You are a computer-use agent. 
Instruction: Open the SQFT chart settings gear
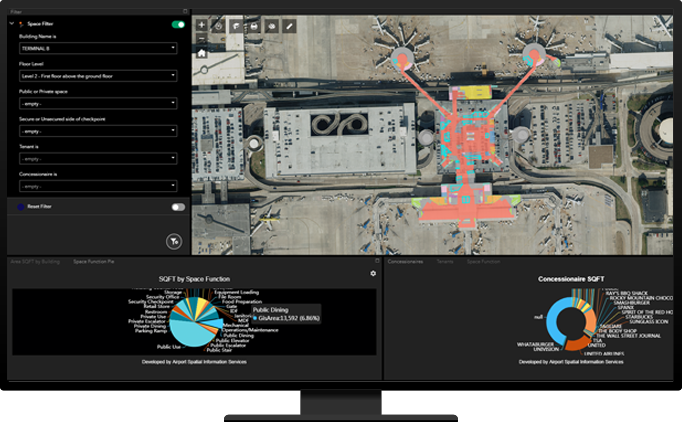click(x=373, y=273)
